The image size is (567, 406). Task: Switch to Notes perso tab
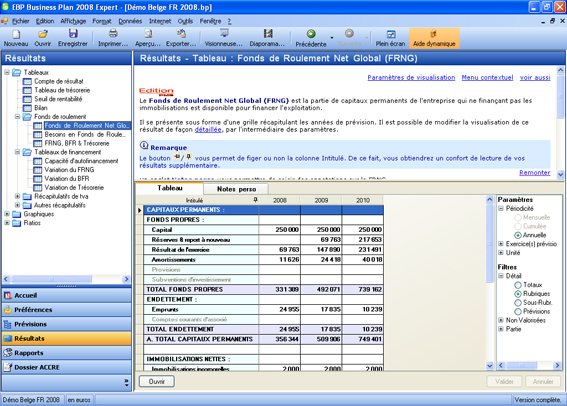pos(236,189)
